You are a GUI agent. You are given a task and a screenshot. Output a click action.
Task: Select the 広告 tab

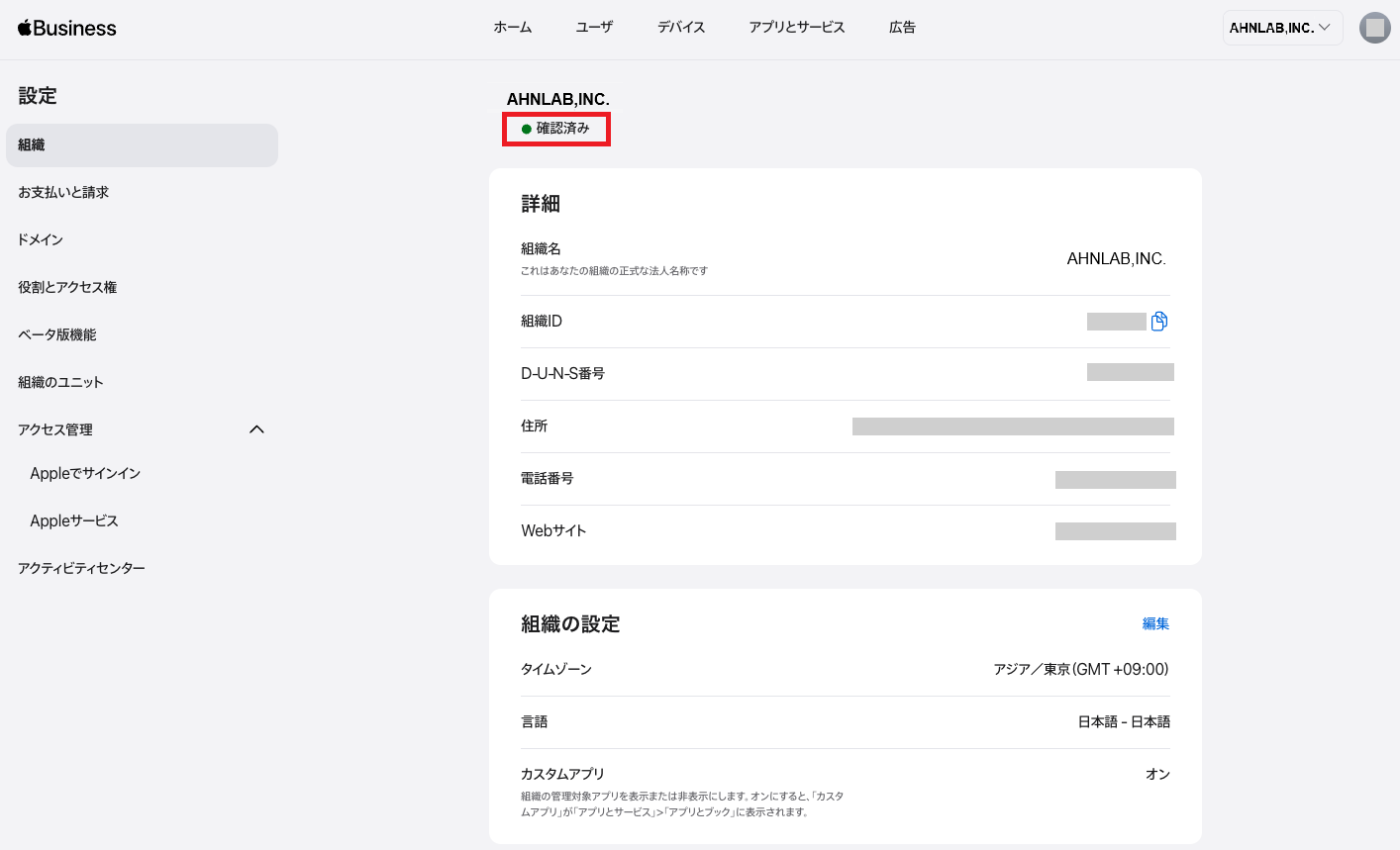coord(902,28)
